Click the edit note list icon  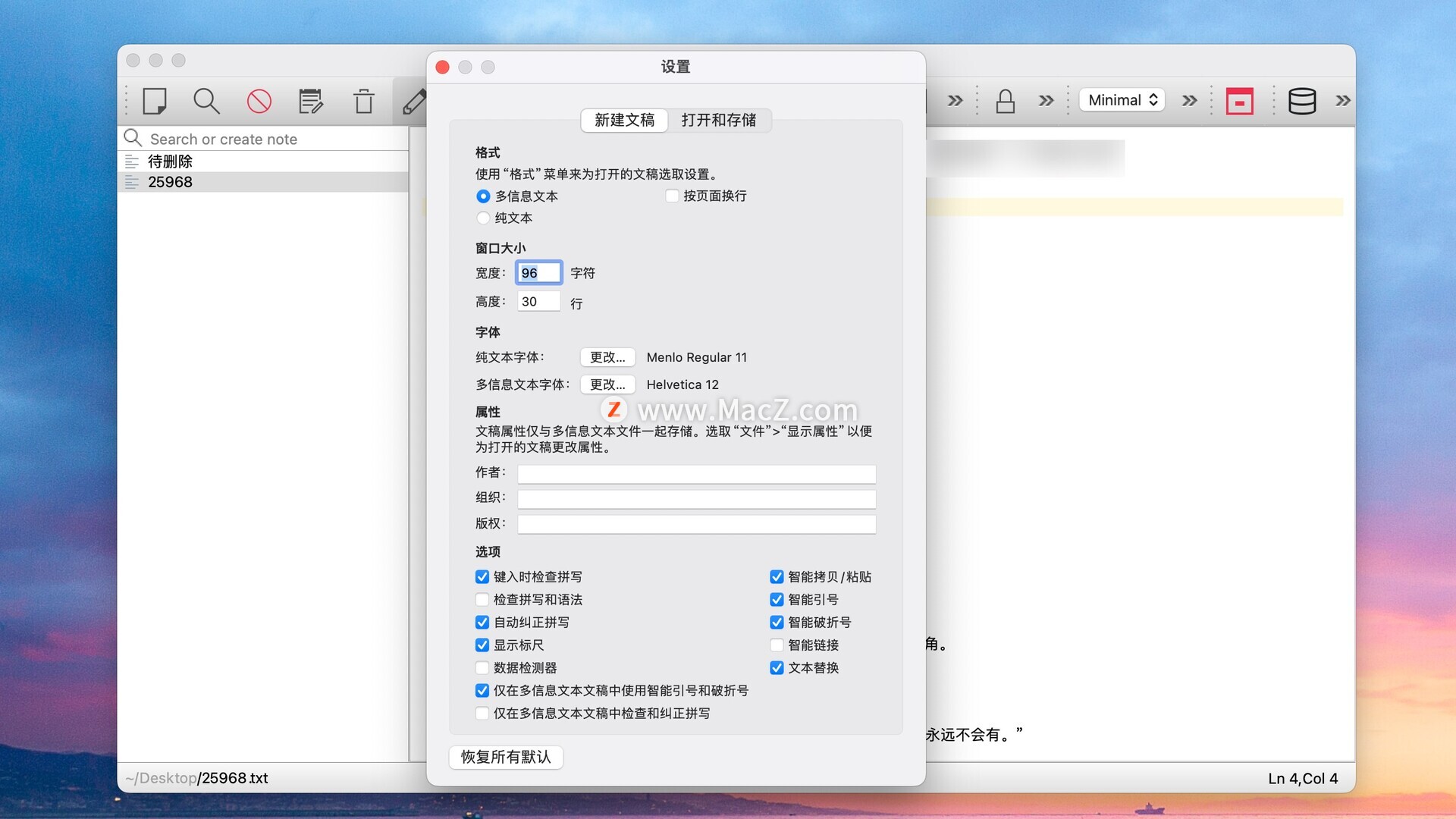311,101
